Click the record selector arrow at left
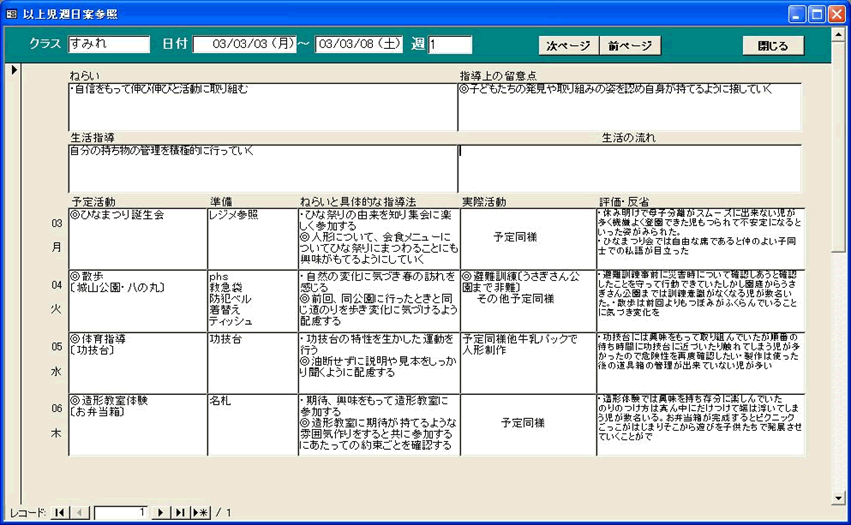Viewport: 851px width, 525px height. click(14, 70)
